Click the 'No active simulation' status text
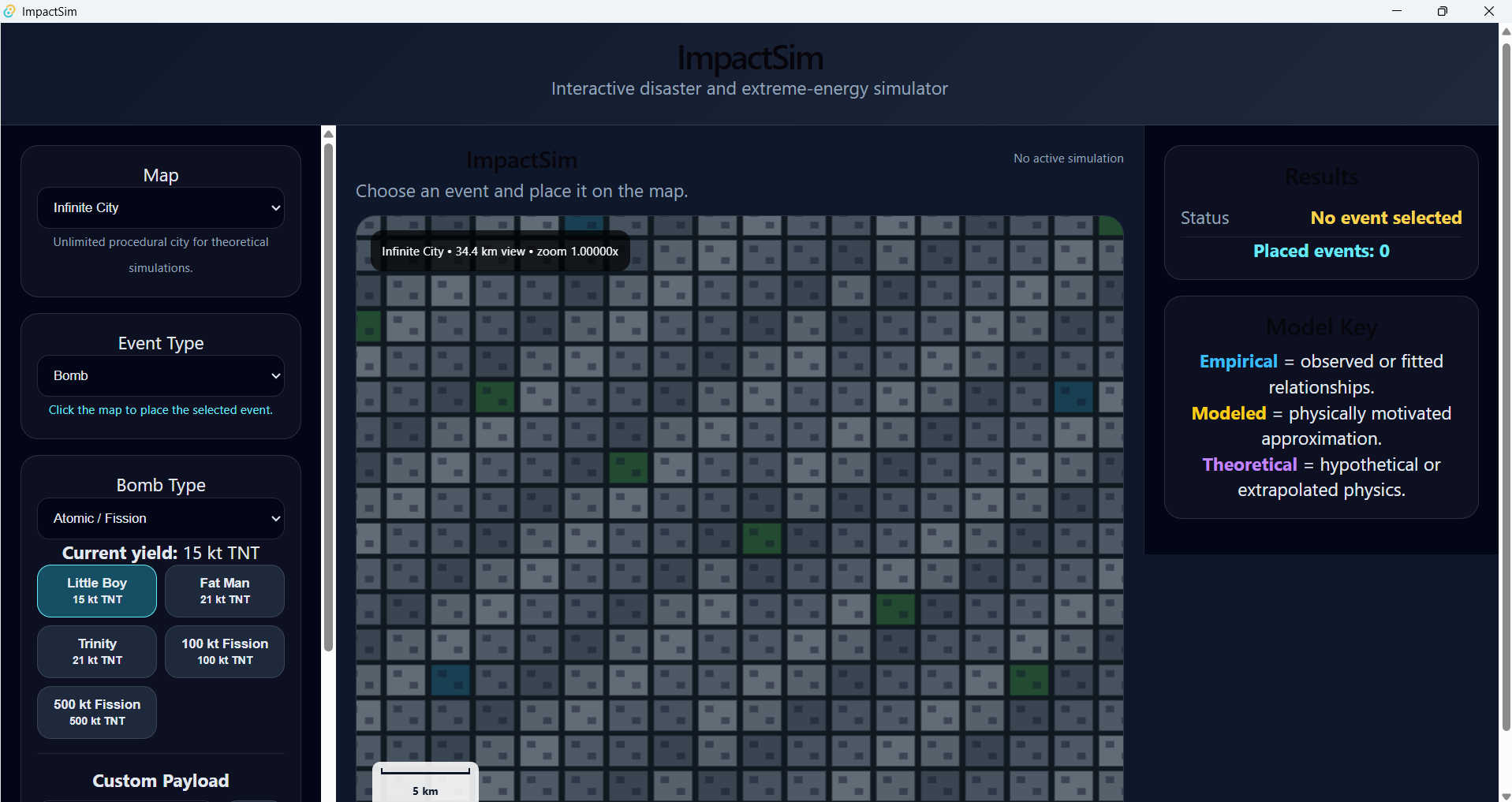The image size is (1512, 802). [1069, 159]
